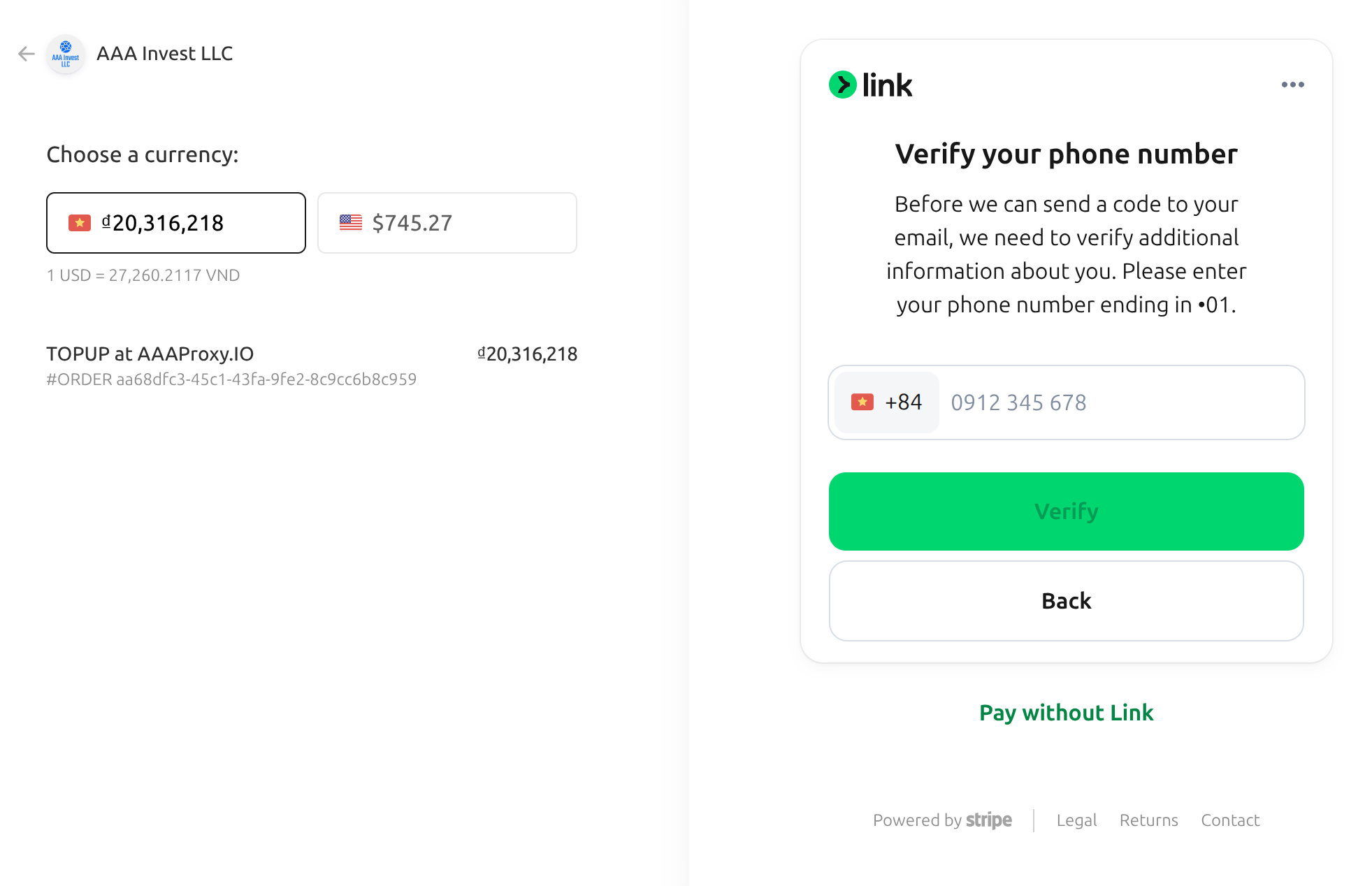The width and height of the screenshot is (1372, 886).
Task: Open the Contact link
Action: [x=1230, y=820]
